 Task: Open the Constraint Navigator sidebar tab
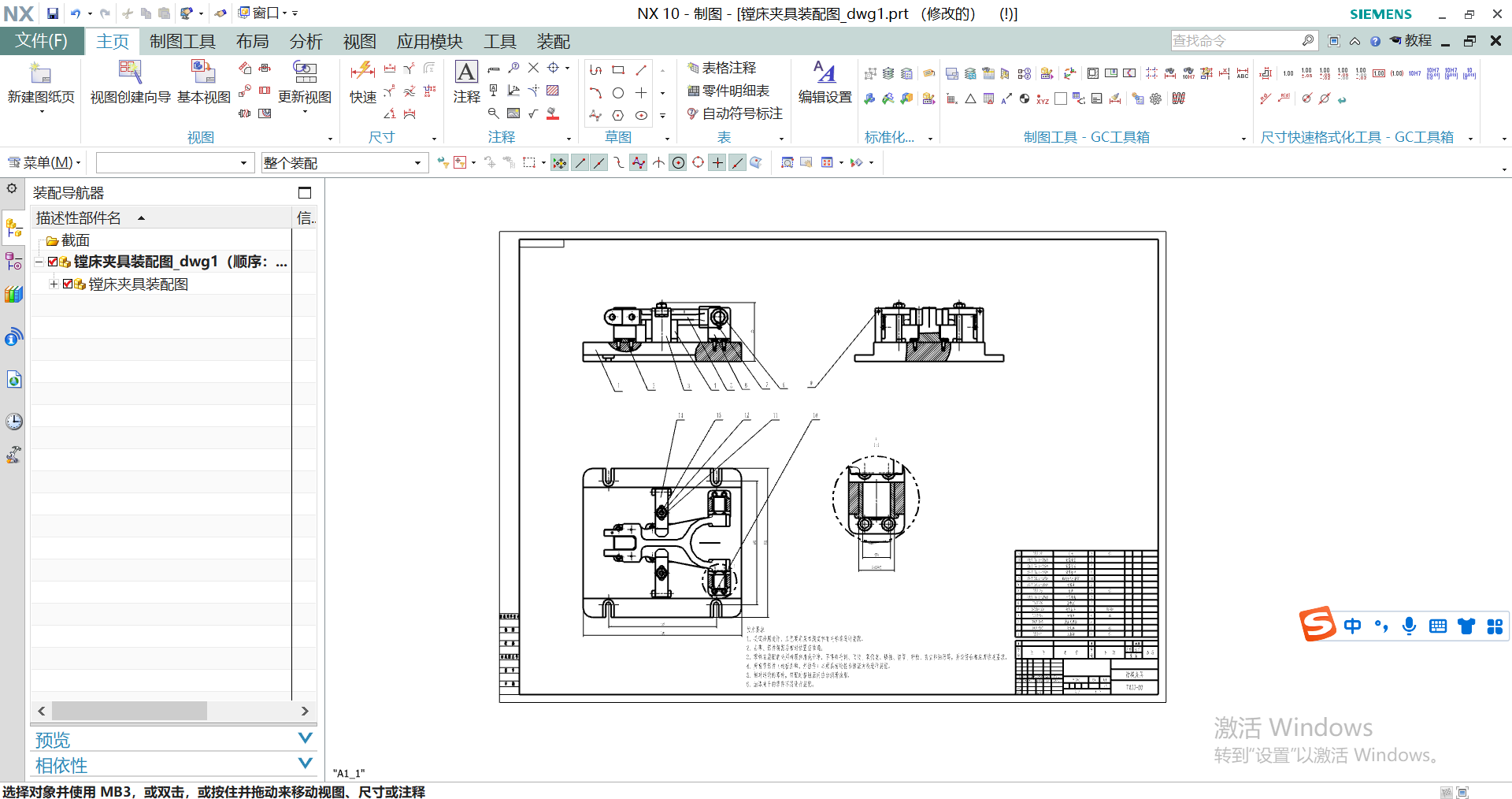point(13,261)
